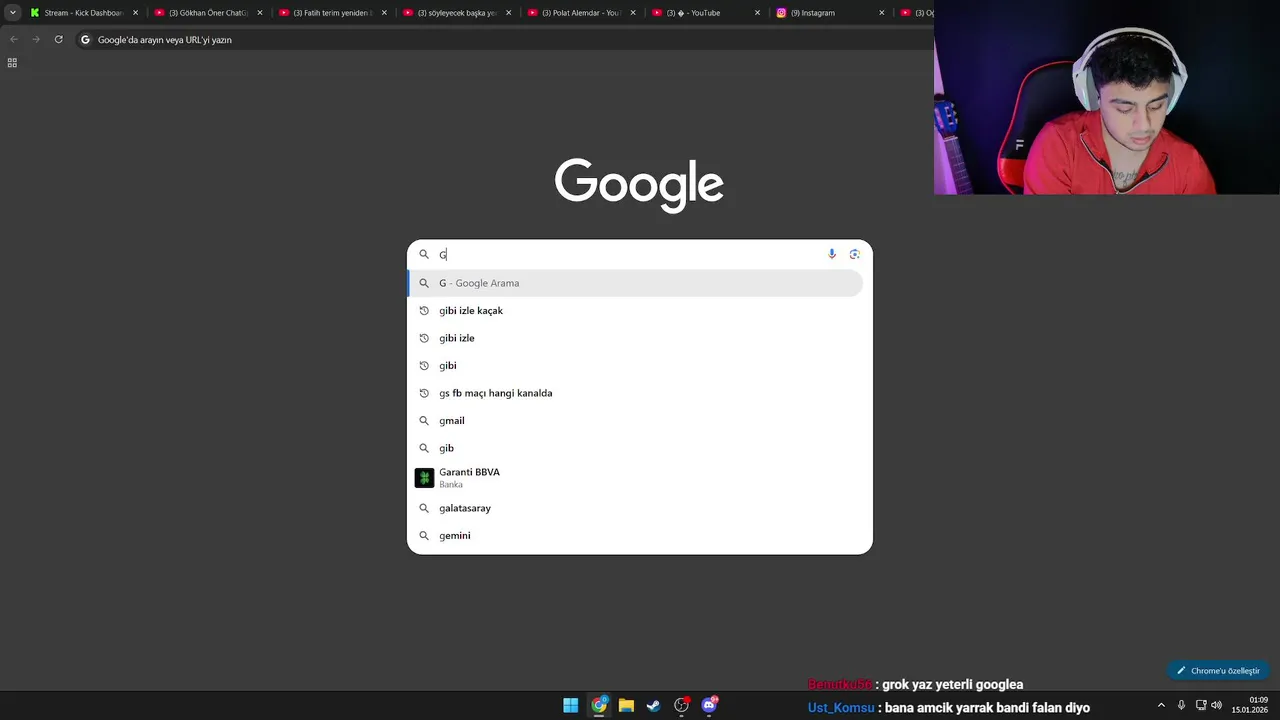Click the browser Back arrow

[x=14, y=39]
